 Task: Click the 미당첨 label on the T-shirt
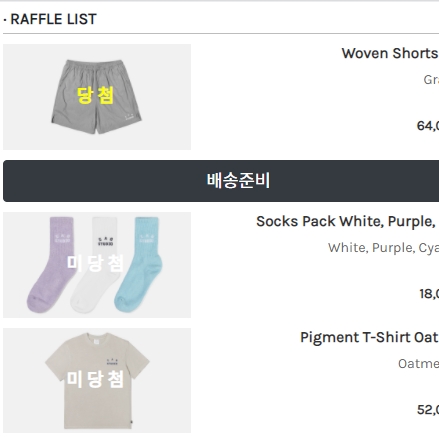95,379
